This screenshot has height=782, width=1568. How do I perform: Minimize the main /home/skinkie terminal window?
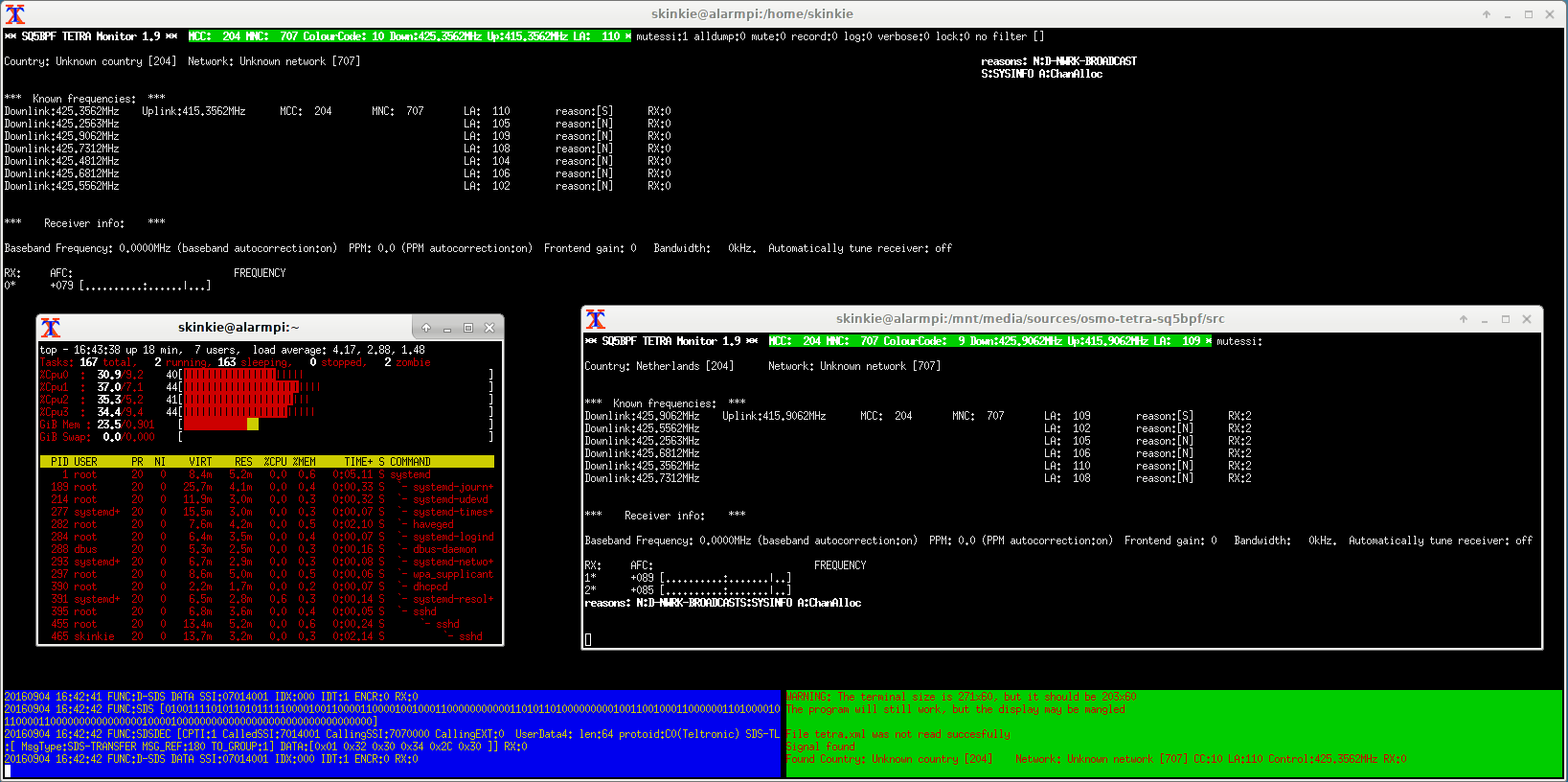click(x=1508, y=14)
